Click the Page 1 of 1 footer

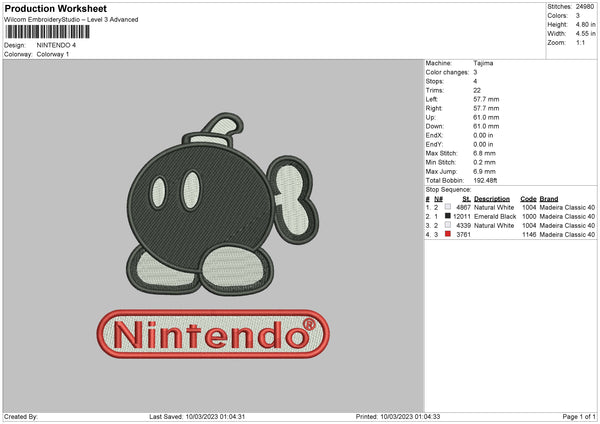[x=579, y=417]
